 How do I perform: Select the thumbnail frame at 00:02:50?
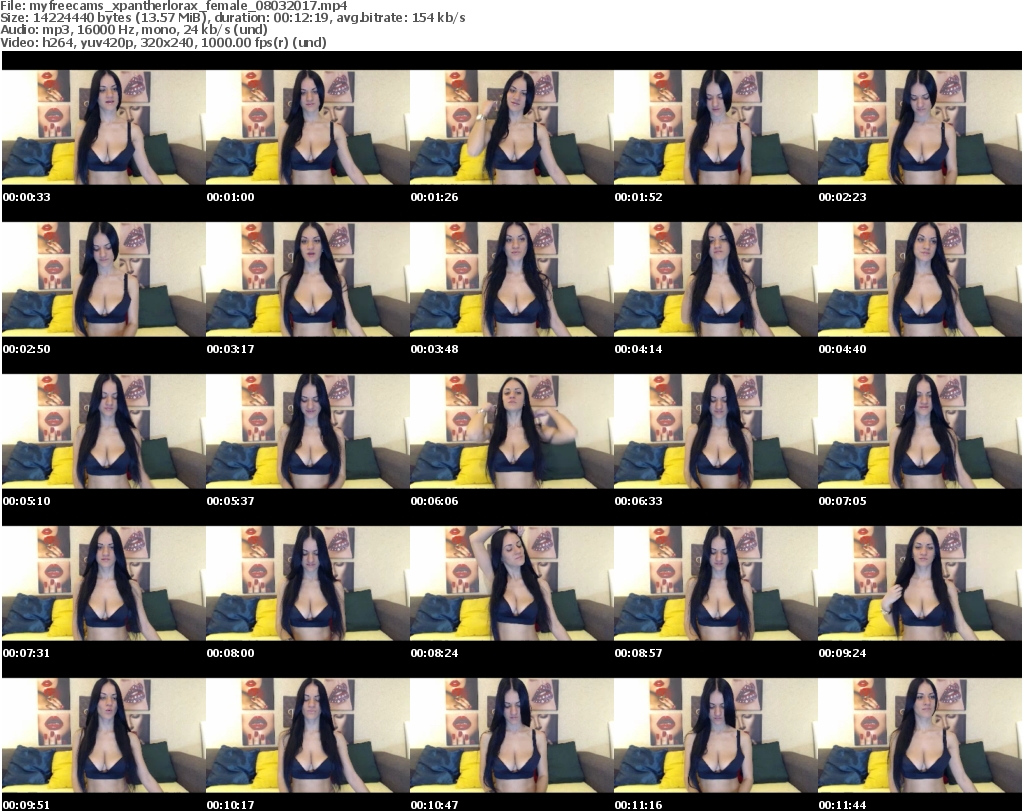point(104,279)
